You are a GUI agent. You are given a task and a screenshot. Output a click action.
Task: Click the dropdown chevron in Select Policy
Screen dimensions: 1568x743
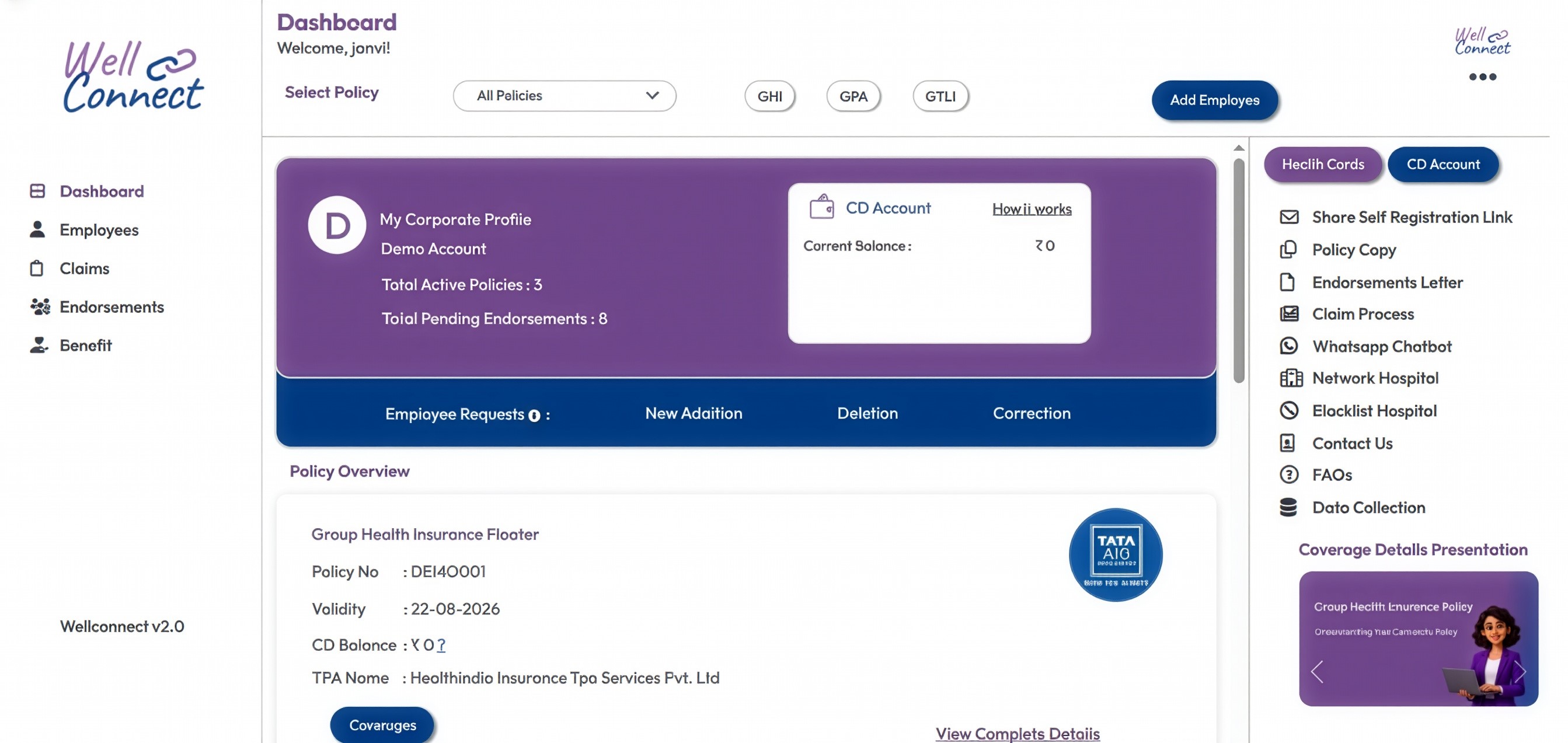[x=652, y=96]
